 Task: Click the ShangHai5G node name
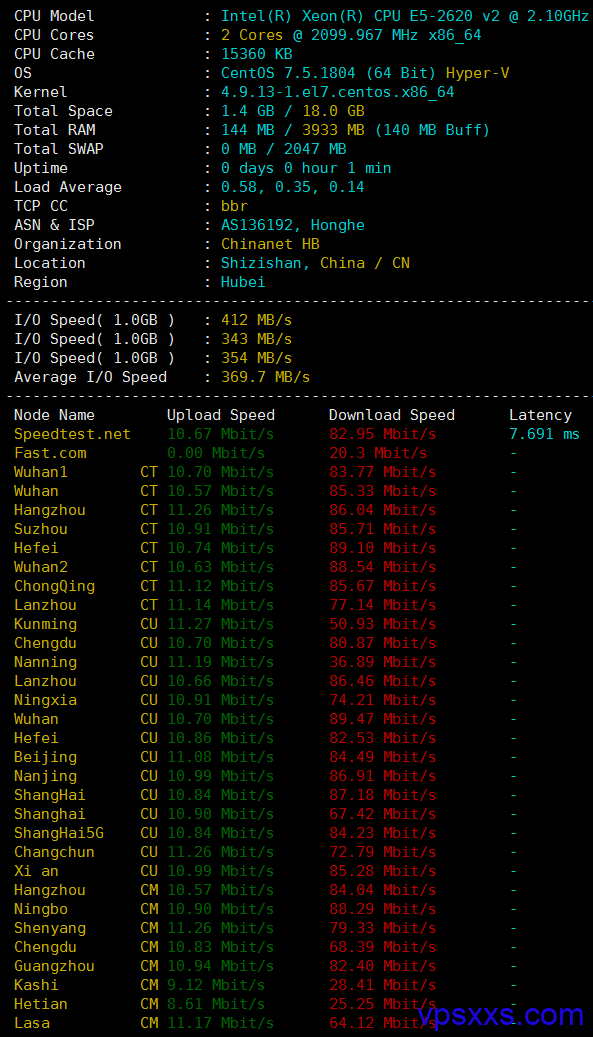coord(59,833)
